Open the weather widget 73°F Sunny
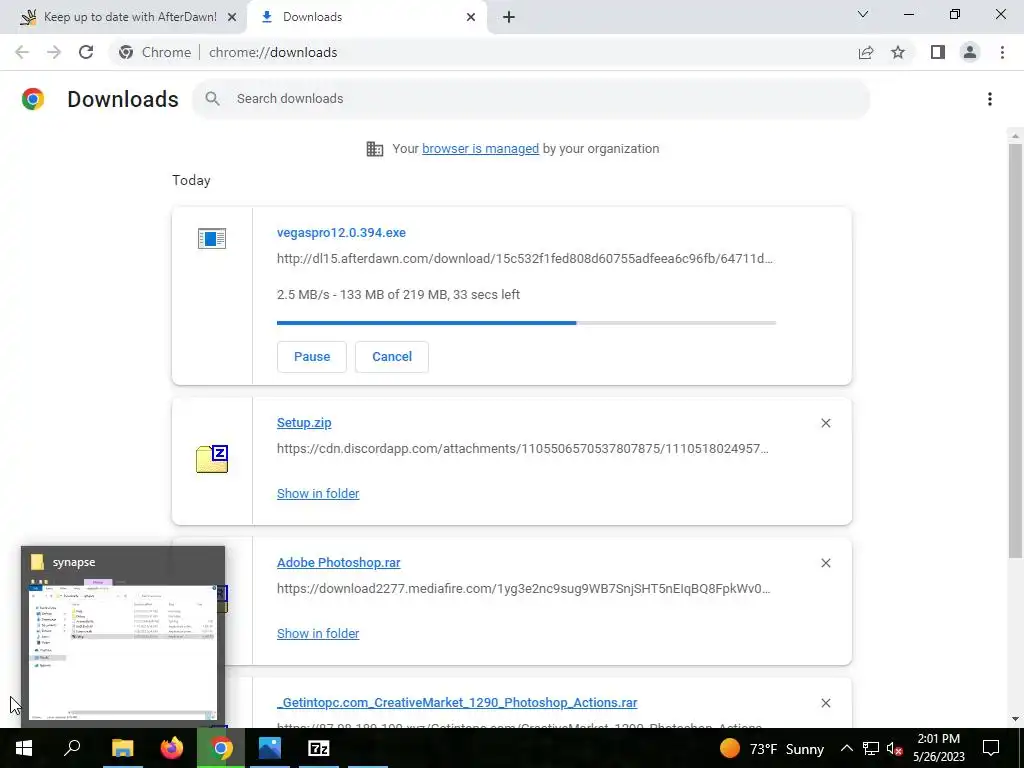Image resolution: width=1024 pixels, height=768 pixels. point(772,748)
